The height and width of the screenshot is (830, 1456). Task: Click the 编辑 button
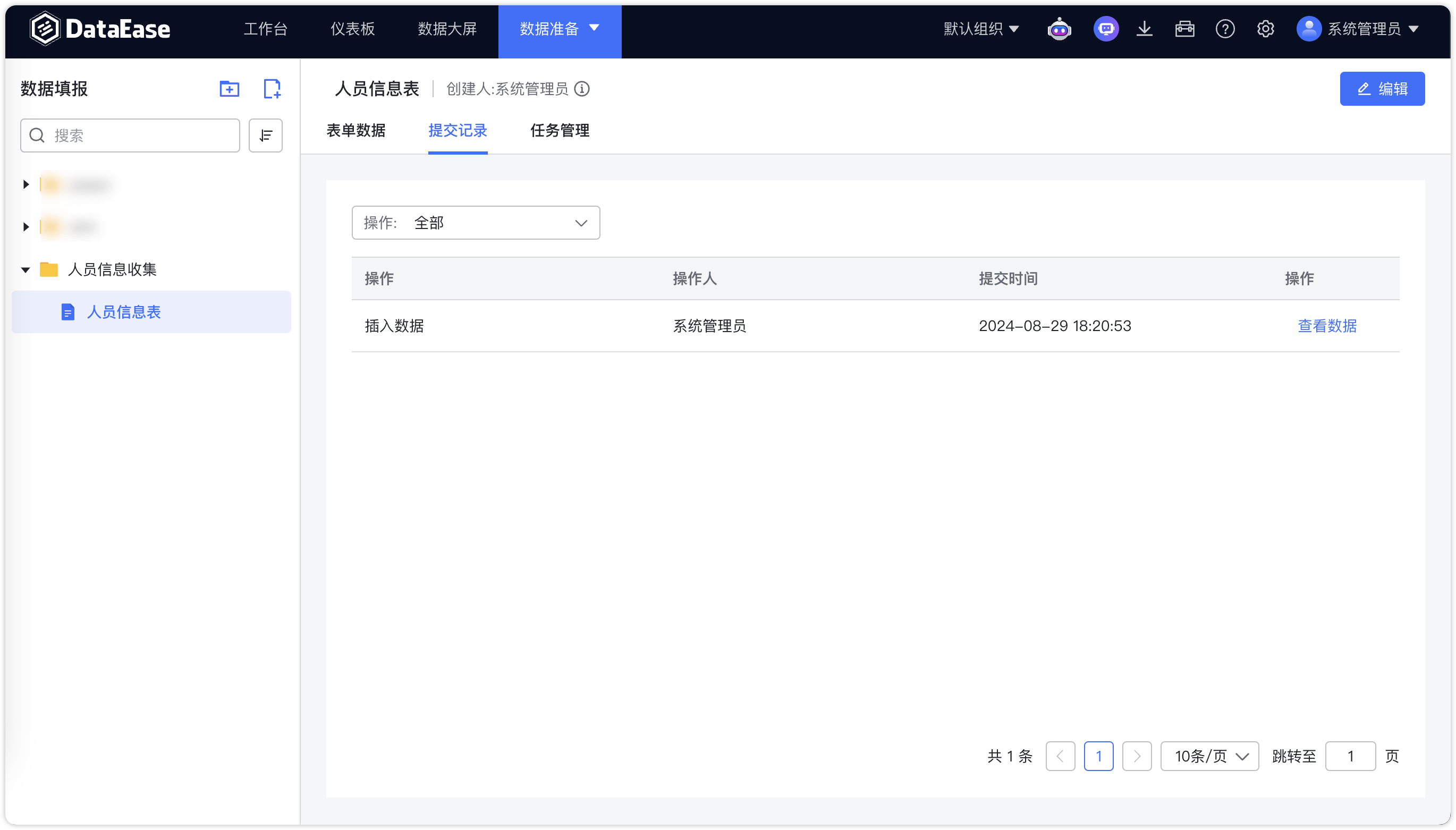click(1382, 88)
